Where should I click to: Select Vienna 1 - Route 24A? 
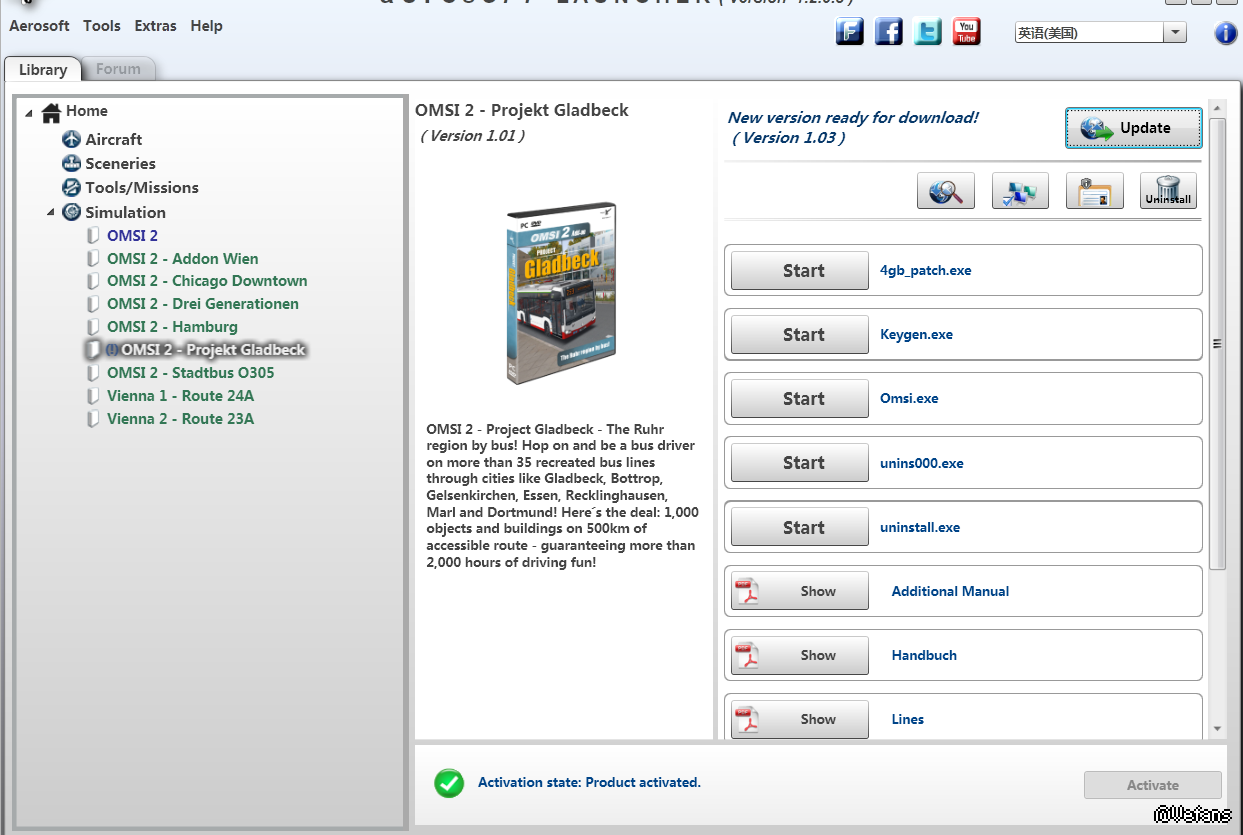[x=180, y=396]
